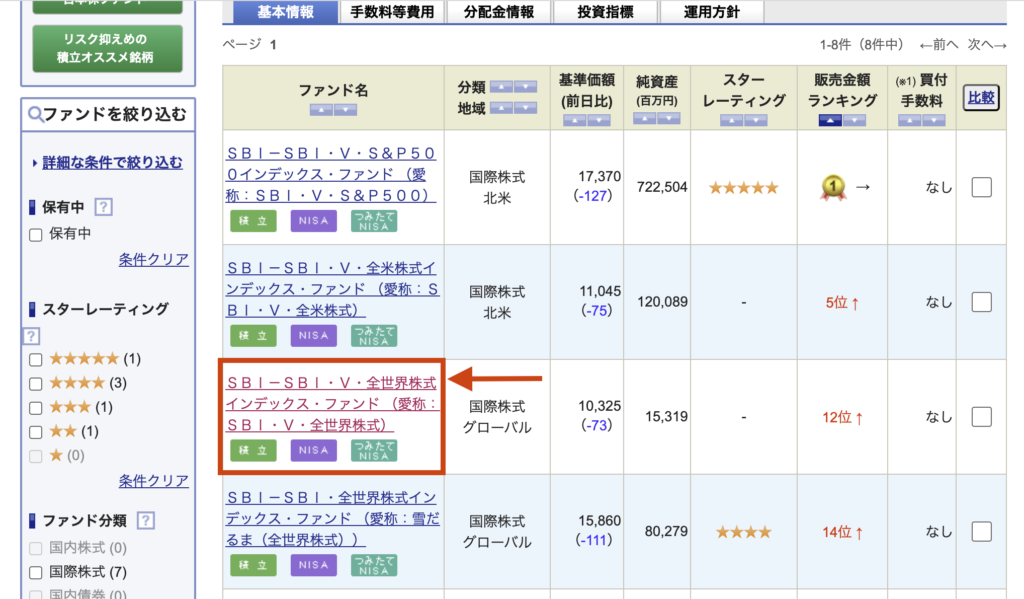Select compare checkbox for SBI・V・全世界株式 row
The height and width of the screenshot is (599, 1024).
coord(982,417)
